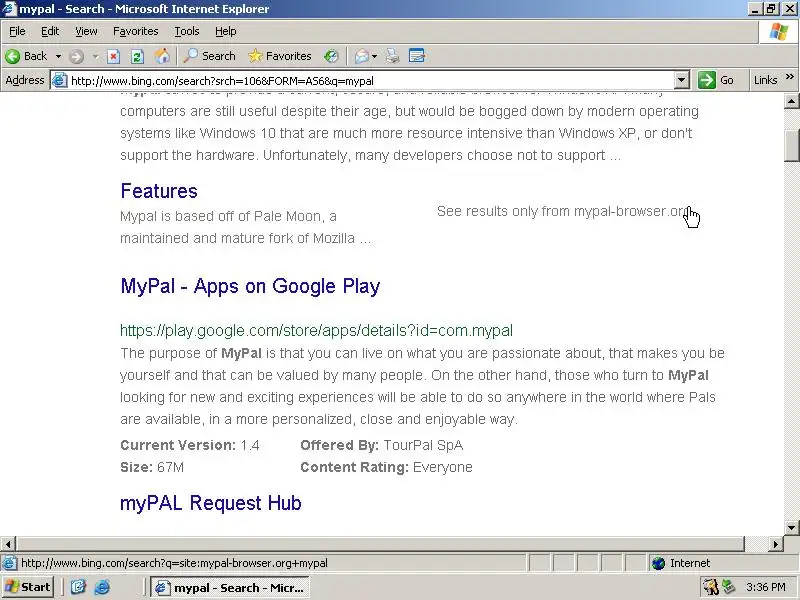Click the vertical scrollbar thumb
Viewport: 800px width, 600px height.
click(x=791, y=145)
